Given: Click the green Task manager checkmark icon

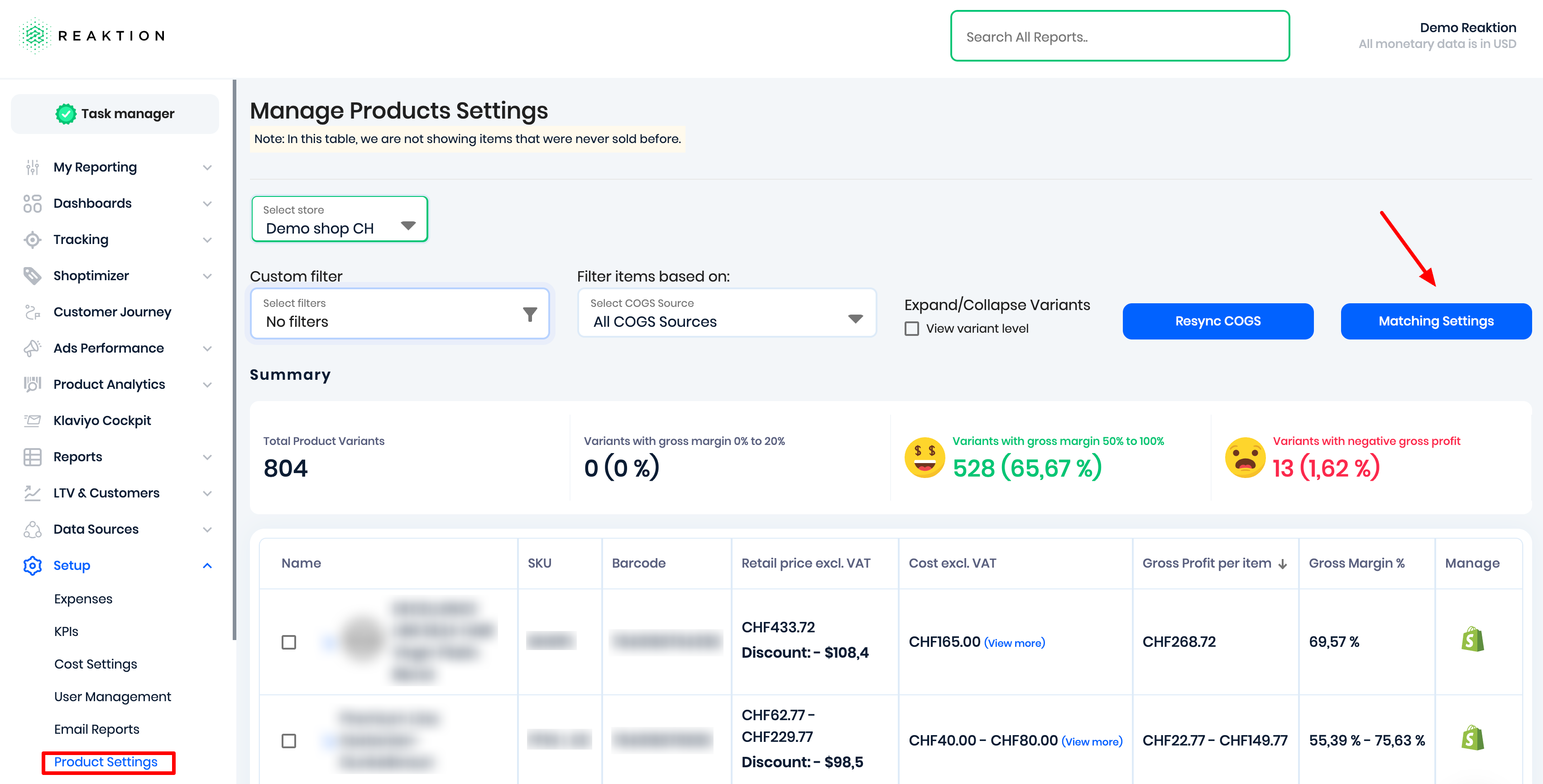Looking at the screenshot, I should pyautogui.click(x=66, y=114).
